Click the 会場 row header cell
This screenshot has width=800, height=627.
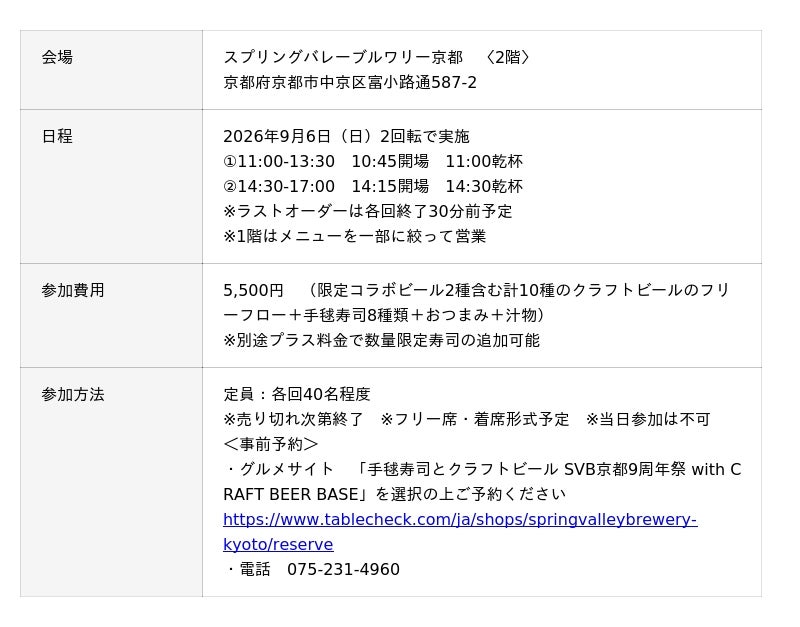pyautogui.click(x=111, y=70)
